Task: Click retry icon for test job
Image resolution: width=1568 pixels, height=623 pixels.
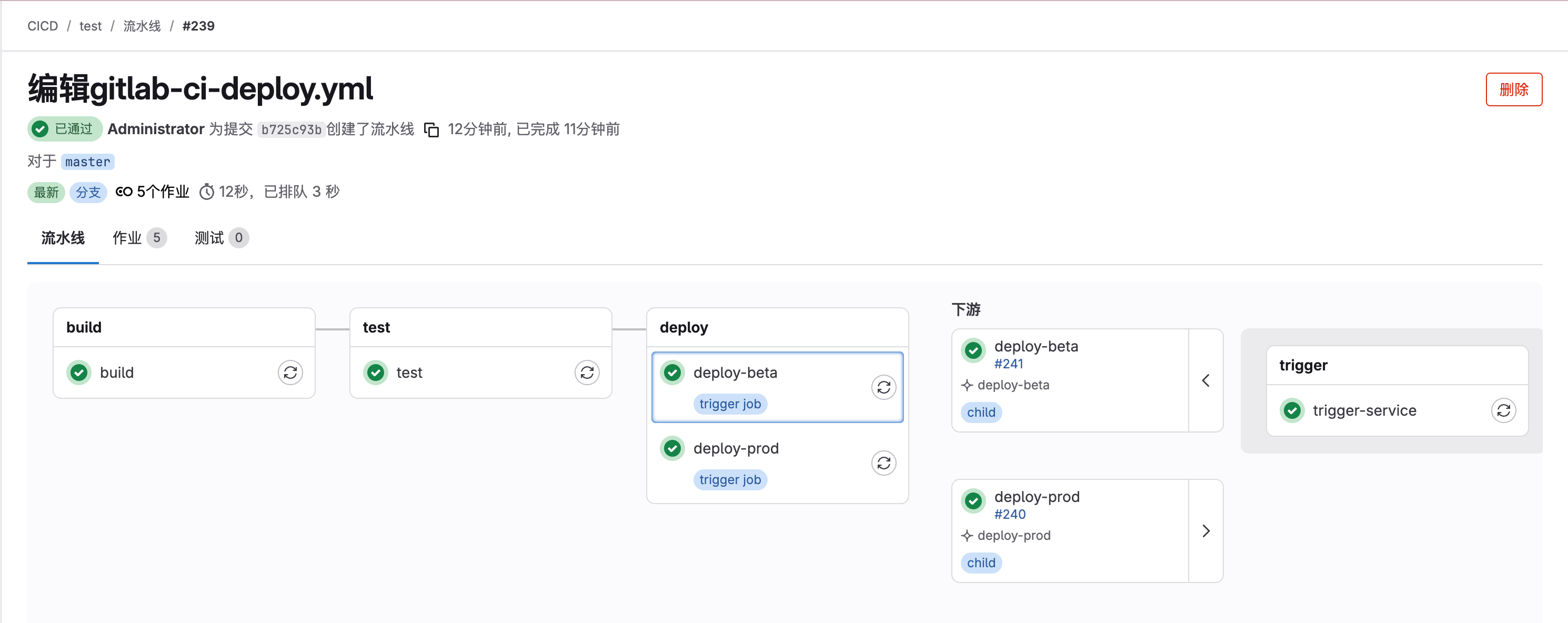Action: point(587,372)
